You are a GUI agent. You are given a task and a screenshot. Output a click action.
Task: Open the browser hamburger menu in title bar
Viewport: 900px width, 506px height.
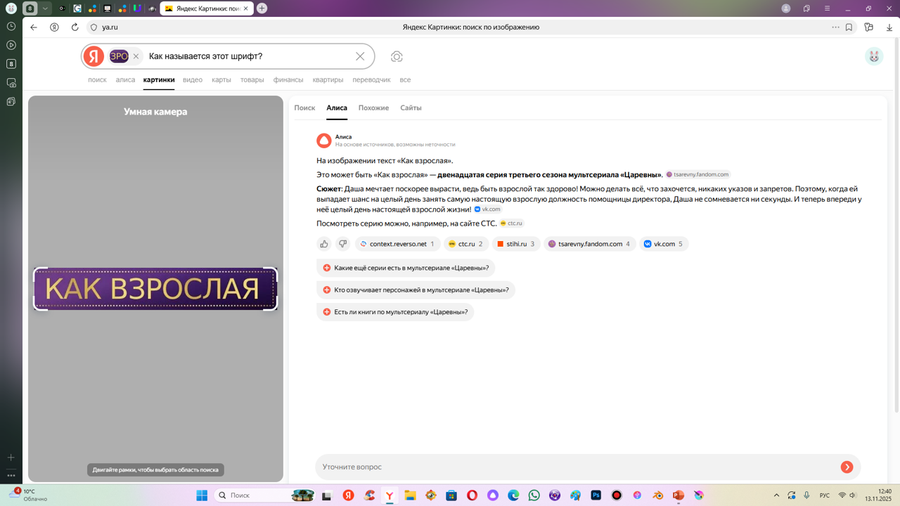click(827, 8)
